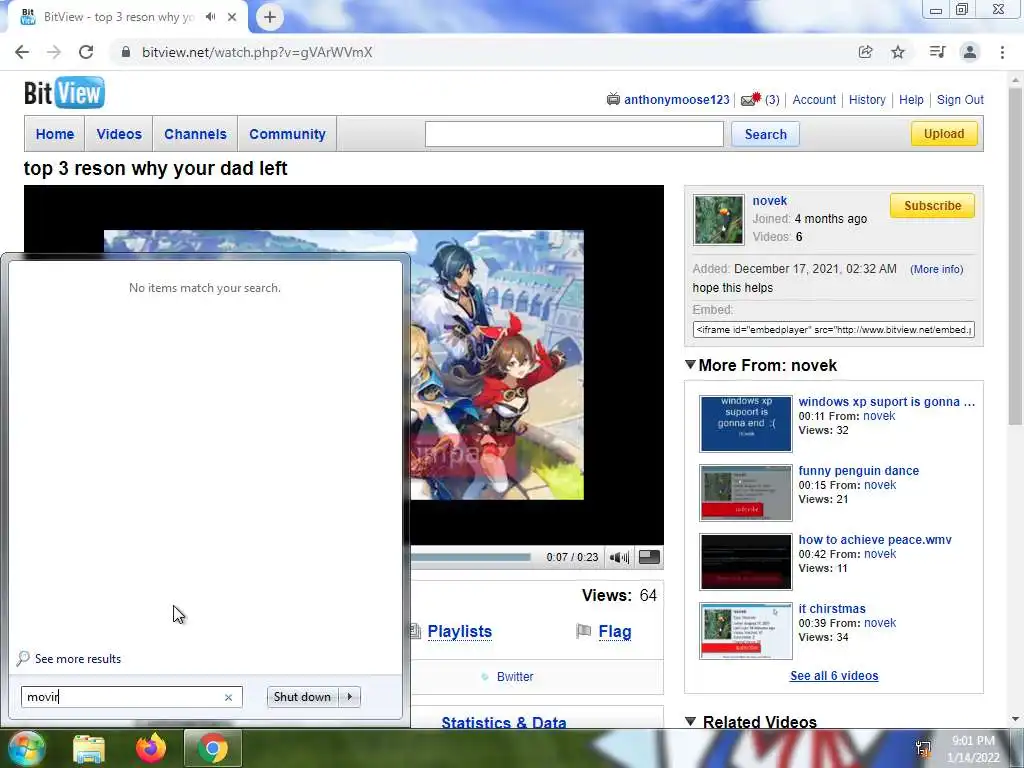This screenshot has height=768, width=1024.
Task: Click the video player volume icon
Action: tap(619, 557)
